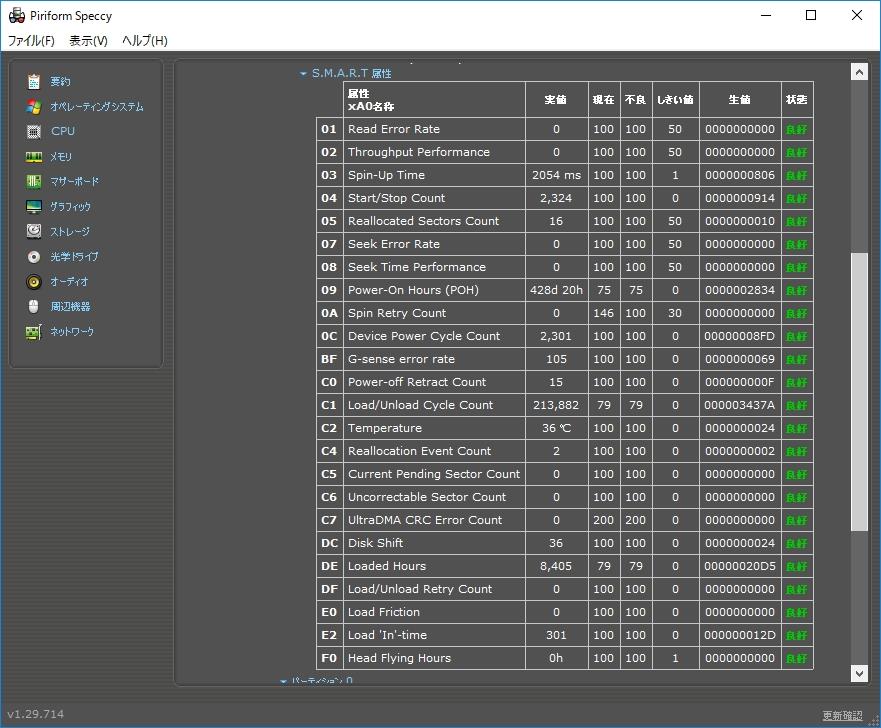Click the Speccy app icon in title bar
This screenshot has width=881, height=728.
[17, 16]
